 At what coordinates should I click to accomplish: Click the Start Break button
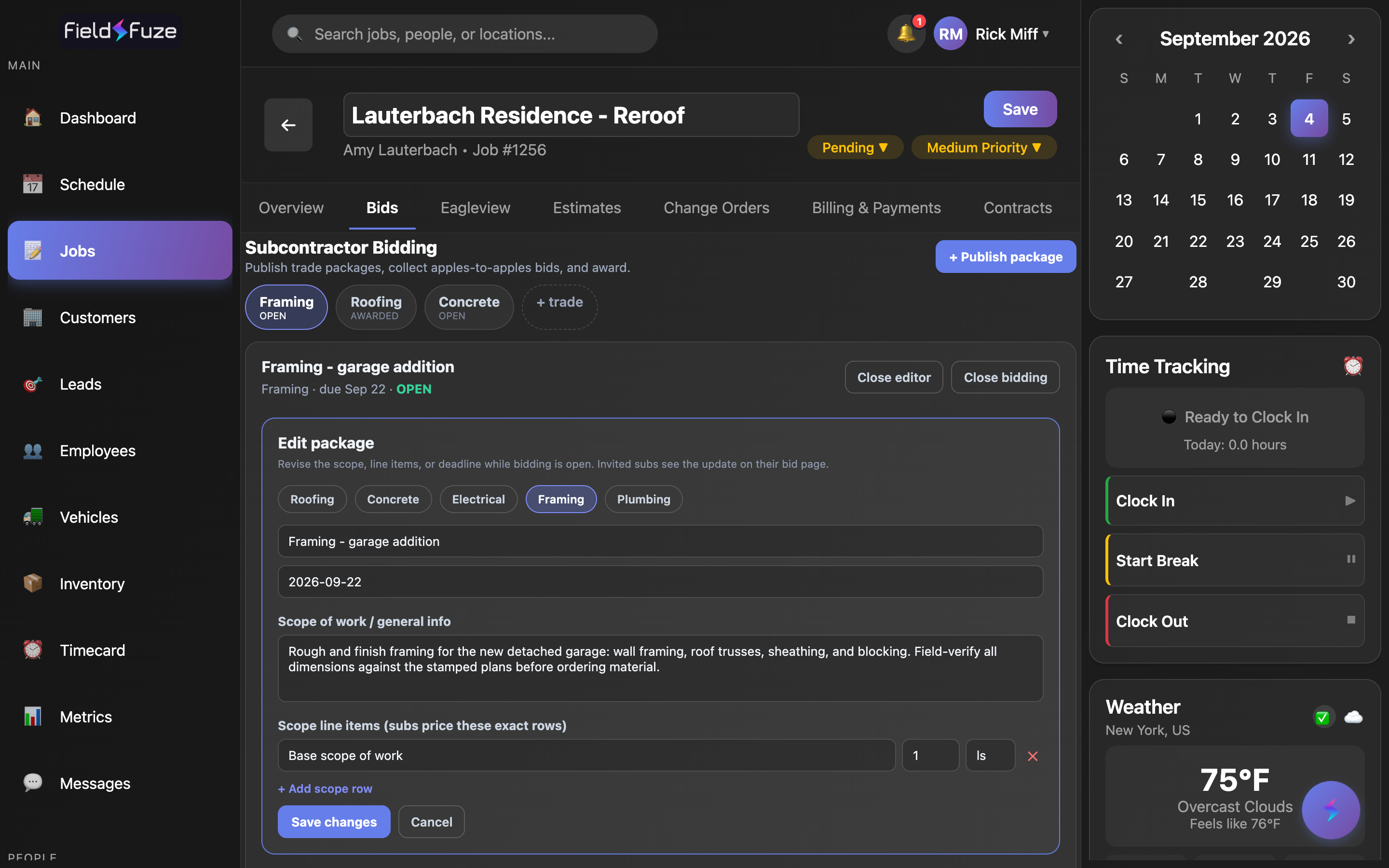[1235, 560]
